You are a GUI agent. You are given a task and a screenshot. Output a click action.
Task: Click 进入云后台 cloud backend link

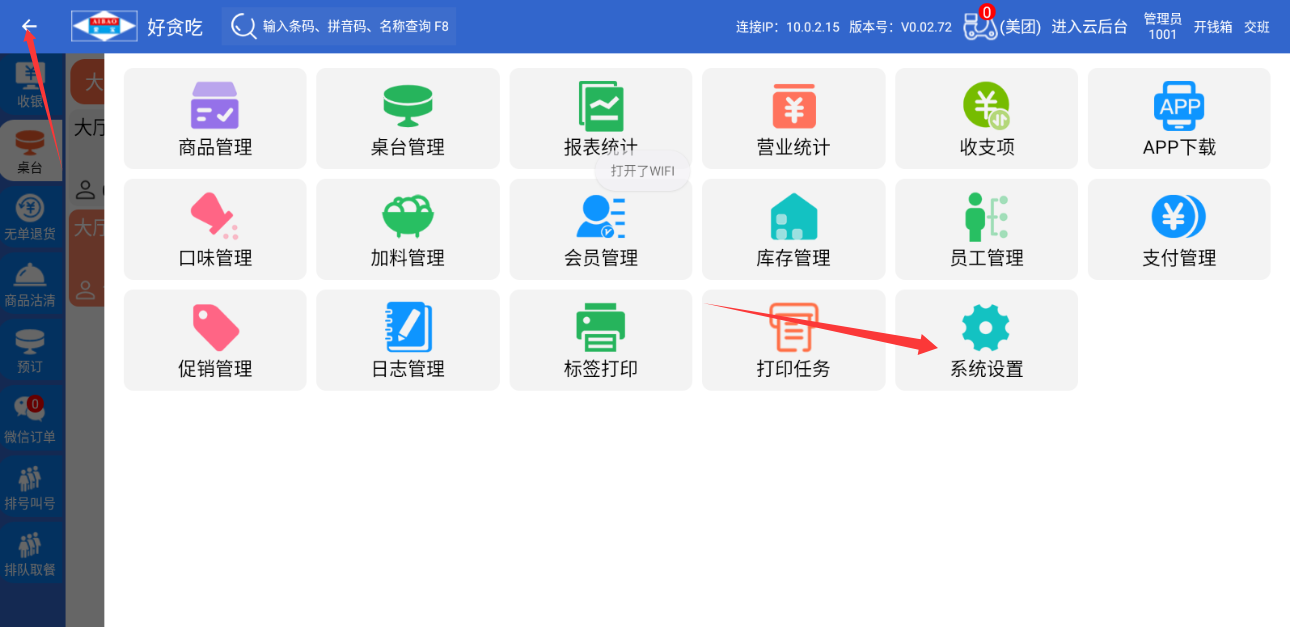1089,27
